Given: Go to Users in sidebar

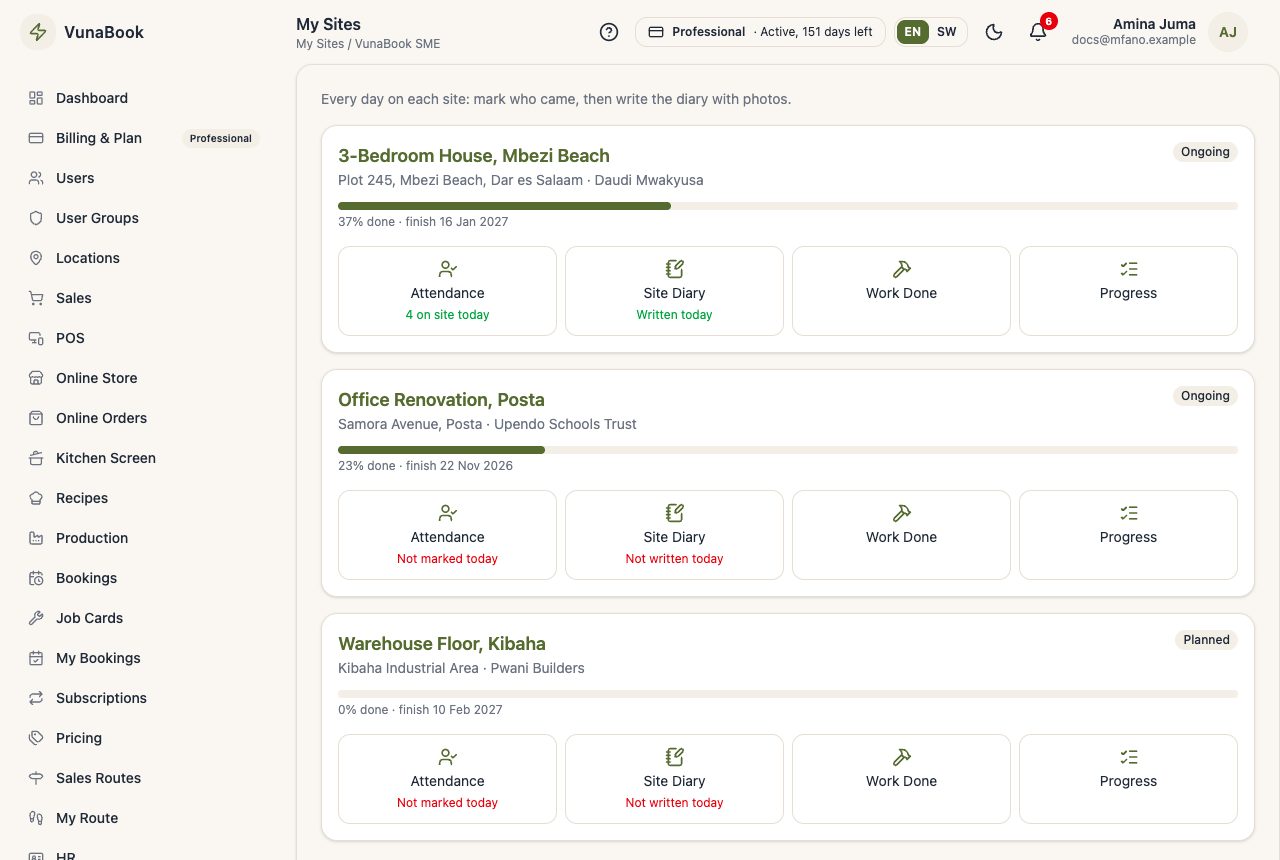Looking at the screenshot, I should pos(144,178).
